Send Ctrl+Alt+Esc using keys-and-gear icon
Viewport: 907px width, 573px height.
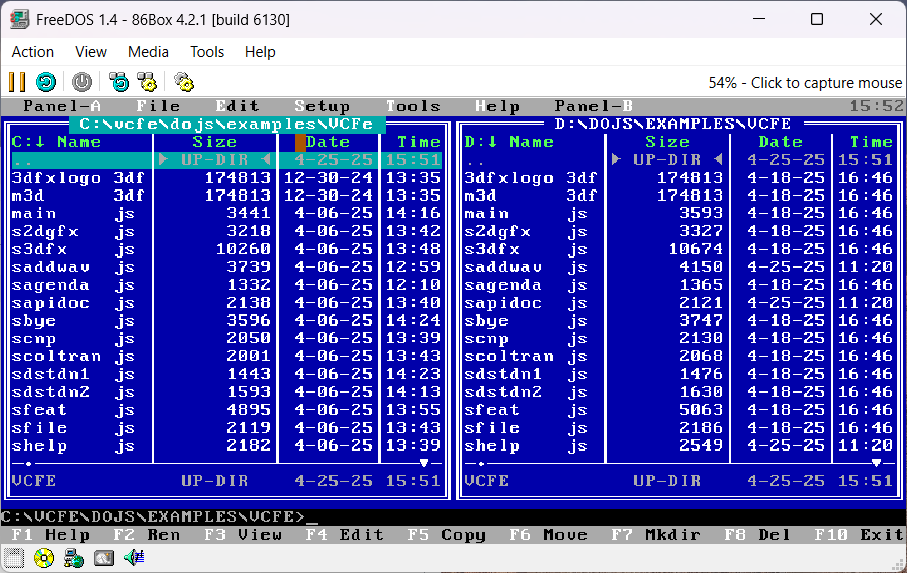[x=147, y=82]
